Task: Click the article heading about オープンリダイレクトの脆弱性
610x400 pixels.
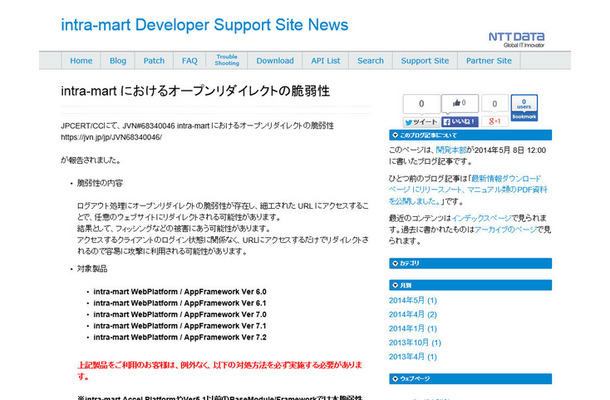Action: [x=195, y=91]
